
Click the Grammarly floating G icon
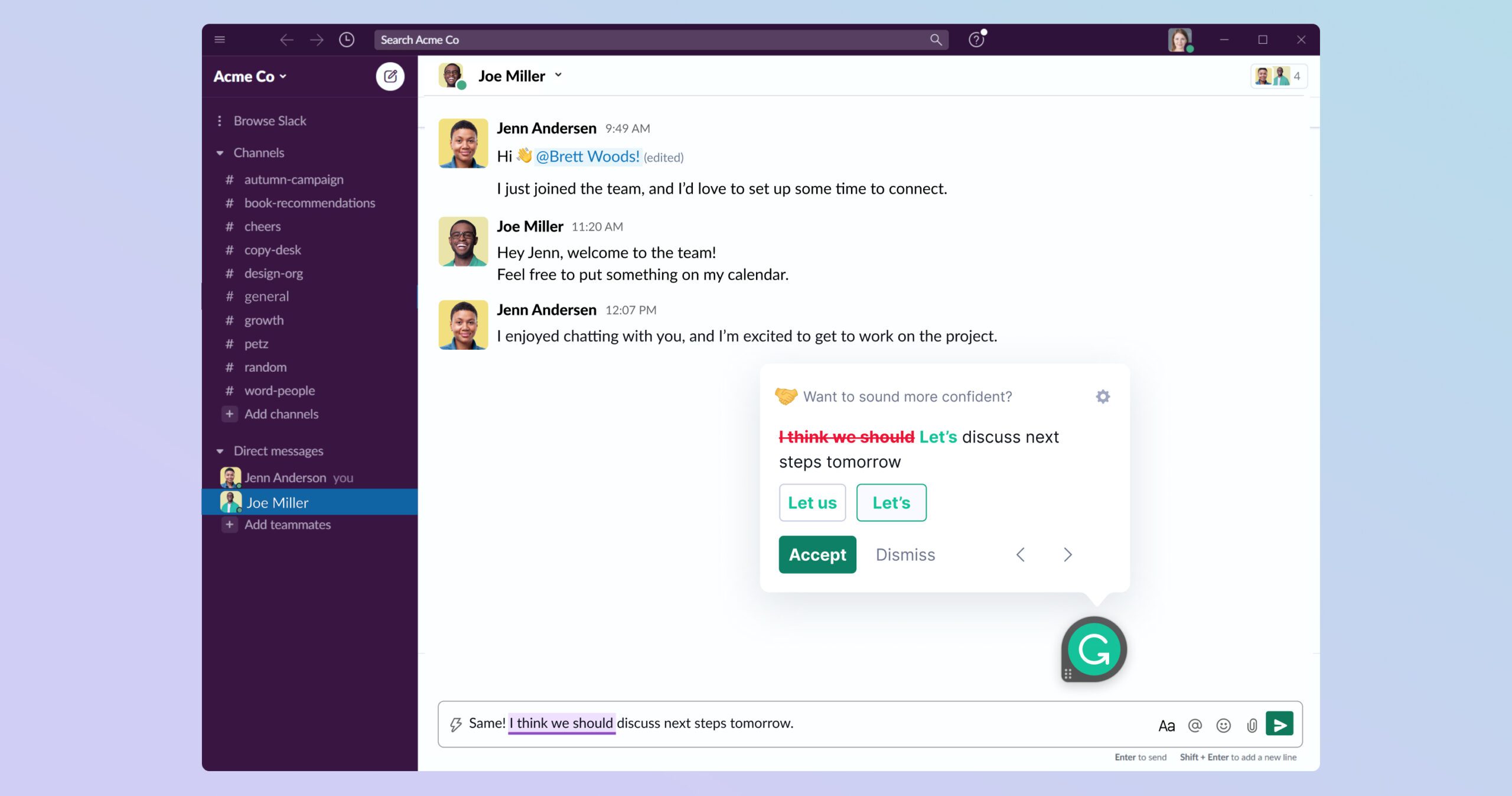click(x=1094, y=649)
